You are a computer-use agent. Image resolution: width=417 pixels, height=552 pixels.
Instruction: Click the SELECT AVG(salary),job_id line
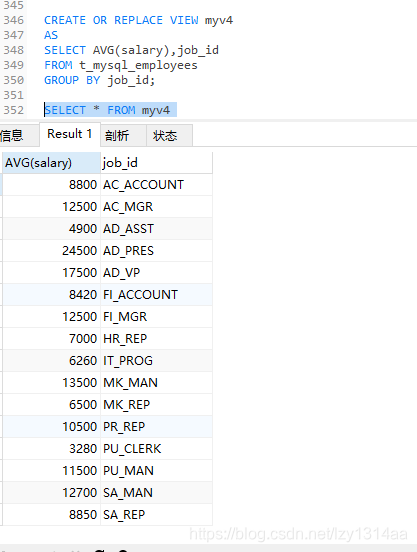pos(131,50)
